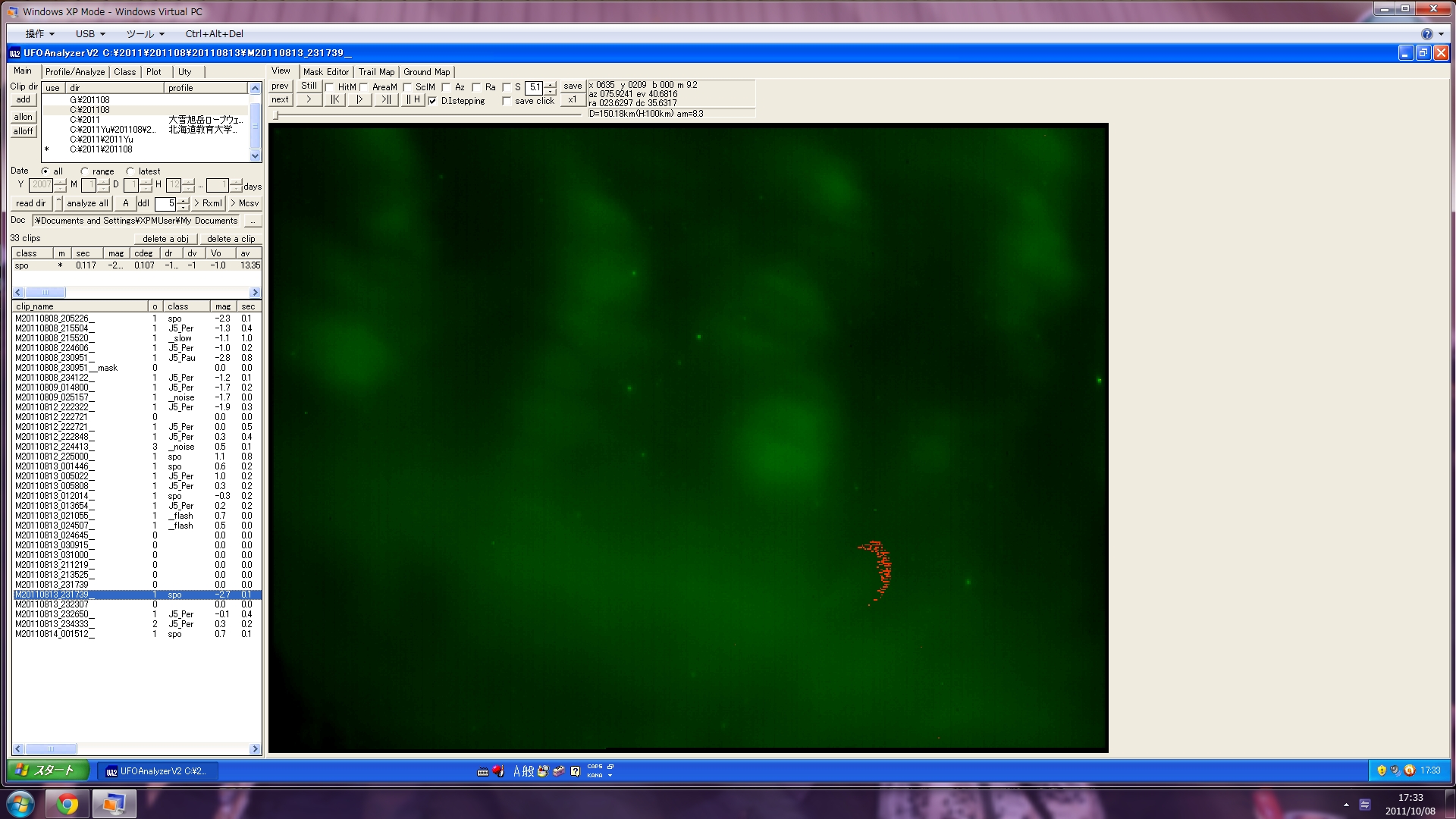Click the frame position slider thumb
Viewport: 1456px width, 819px height.
point(276,115)
